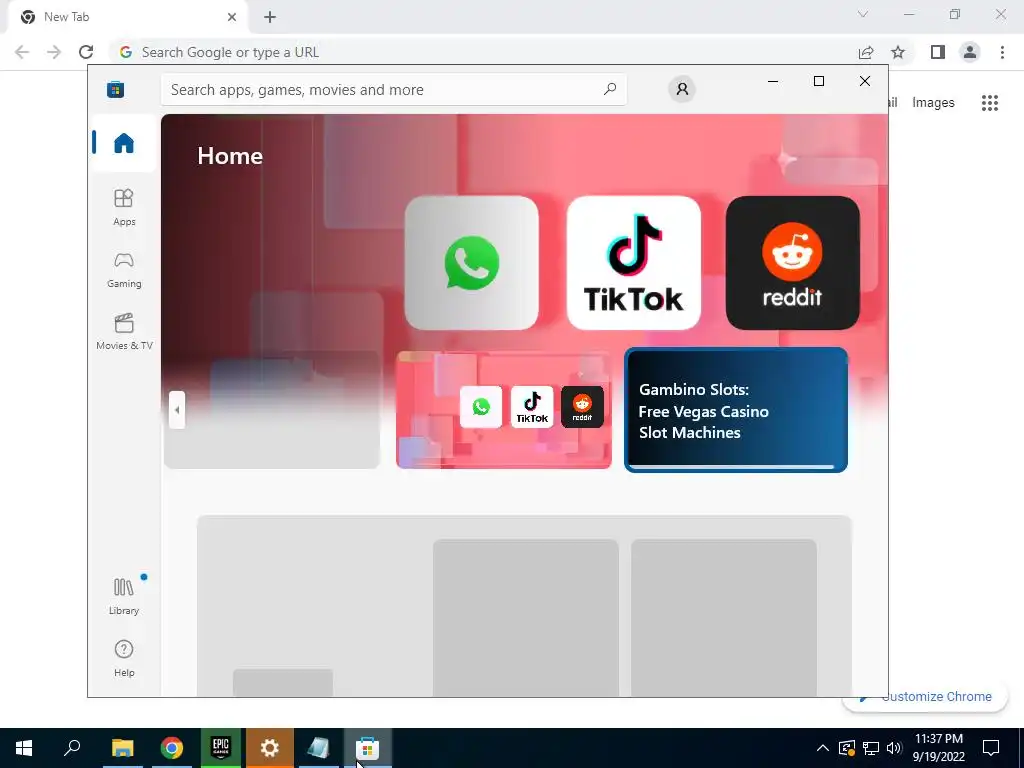Close the Microsoft Store window
The image size is (1024, 768).
[x=865, y=81]
